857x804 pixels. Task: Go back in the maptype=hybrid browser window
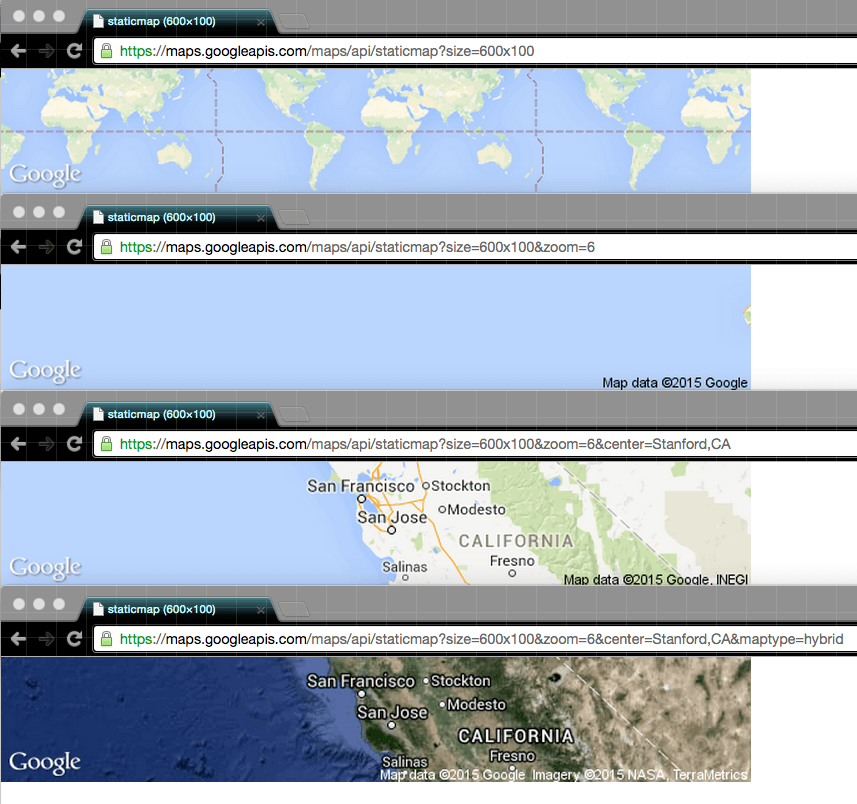18,639
